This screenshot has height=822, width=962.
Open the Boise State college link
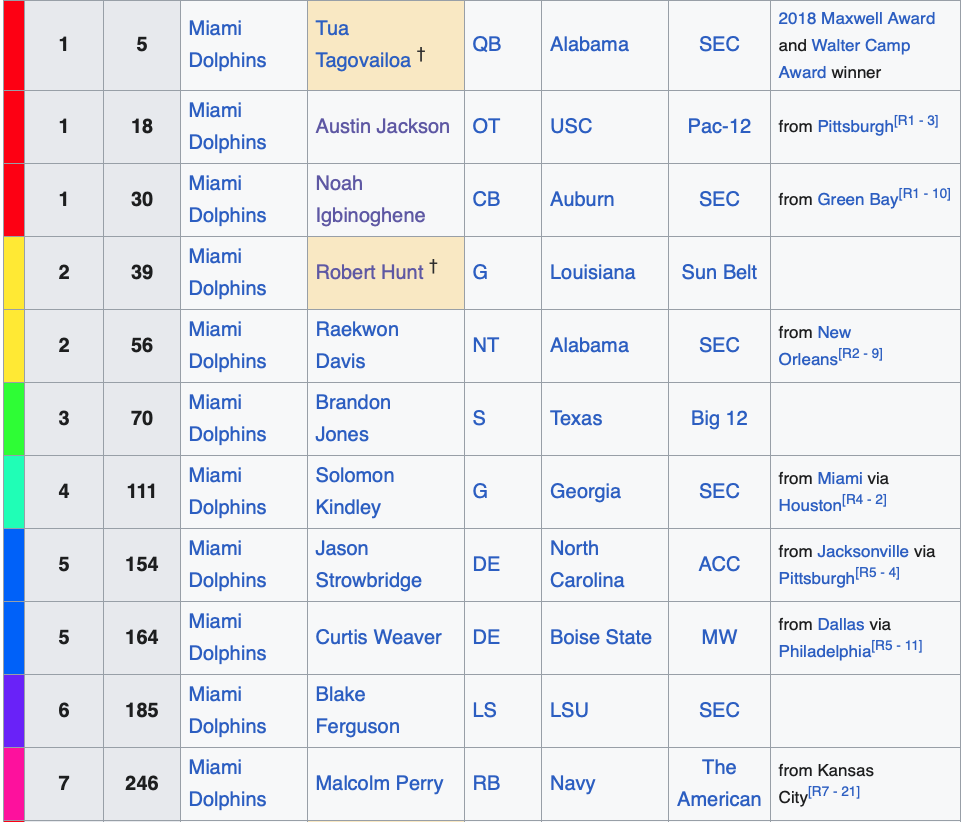[x=601, y=637]
